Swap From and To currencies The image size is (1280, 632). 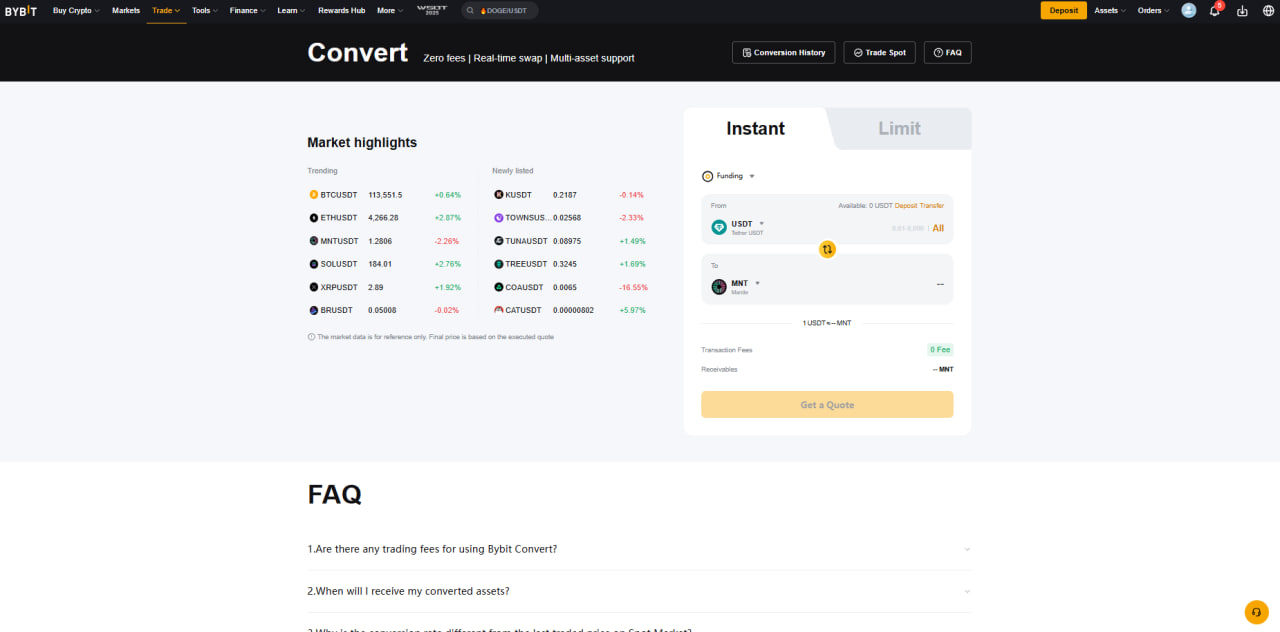tap(827, 249)
